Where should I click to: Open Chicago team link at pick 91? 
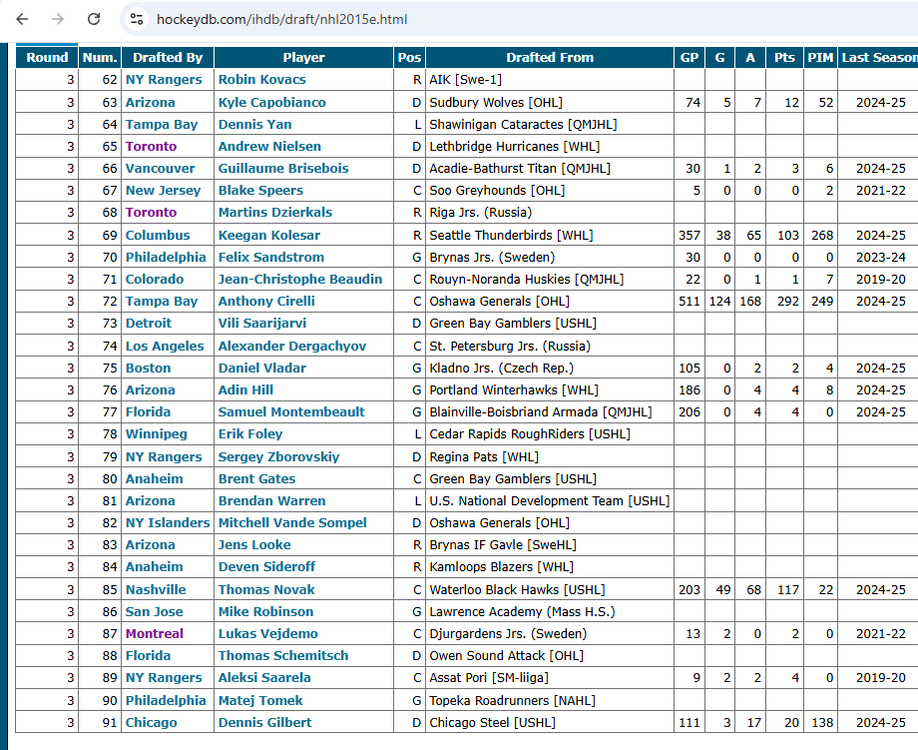151,722
